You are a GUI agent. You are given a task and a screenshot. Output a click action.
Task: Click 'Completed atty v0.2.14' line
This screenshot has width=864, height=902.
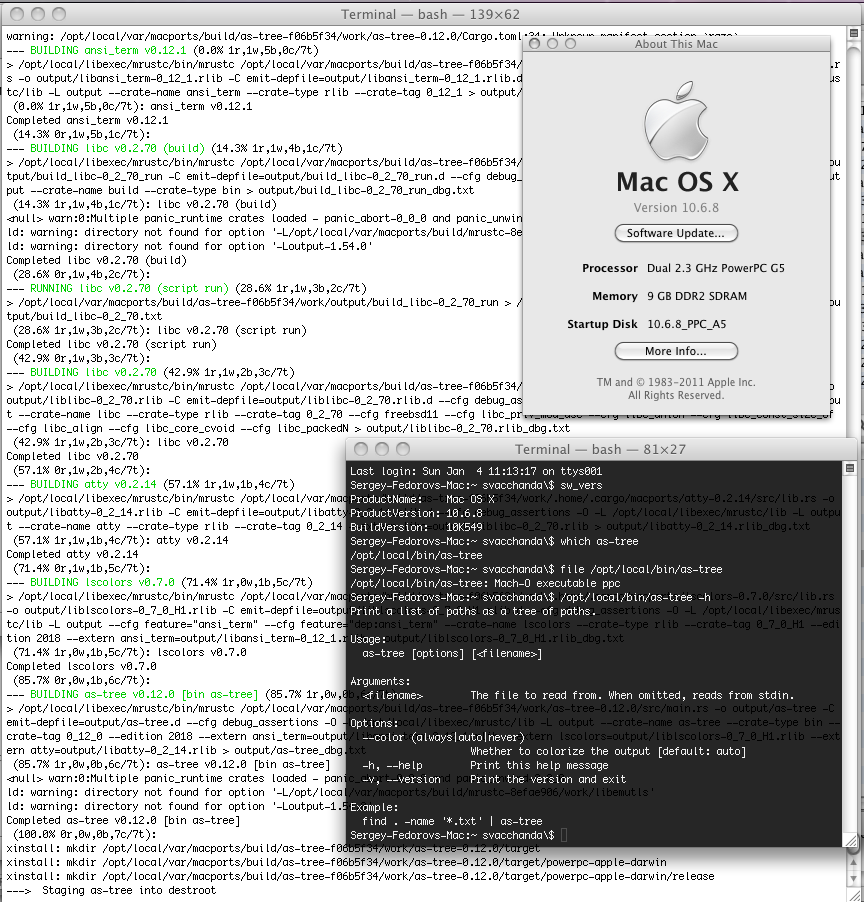coord(72,555)
